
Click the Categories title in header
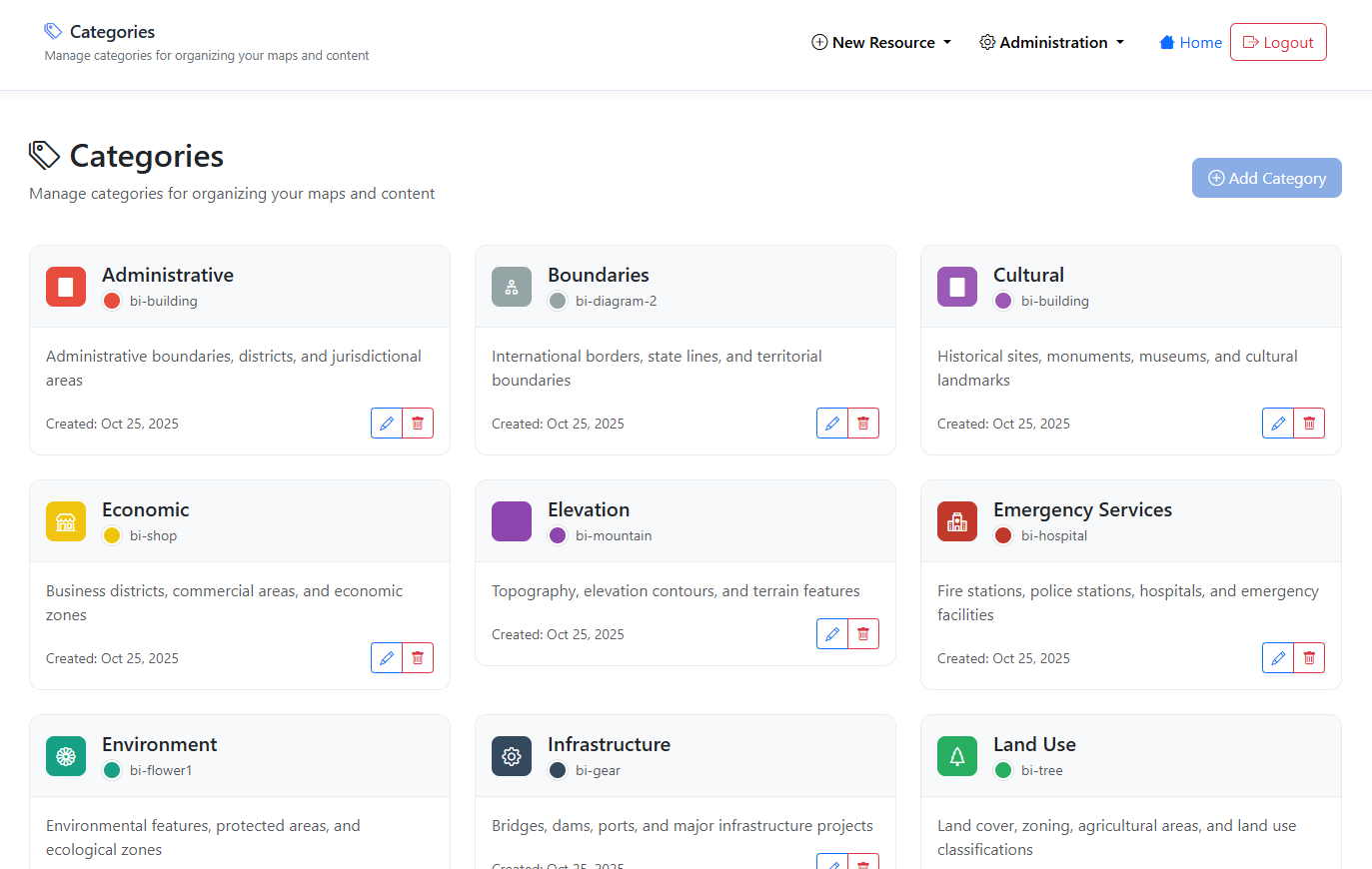(112, 32)
